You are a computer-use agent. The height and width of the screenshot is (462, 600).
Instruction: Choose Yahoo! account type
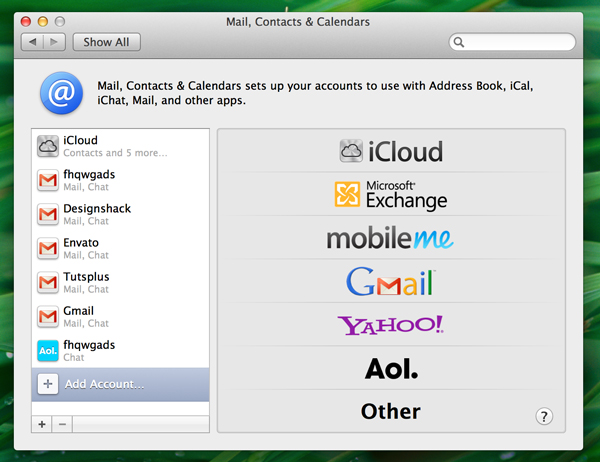(391, 325)
